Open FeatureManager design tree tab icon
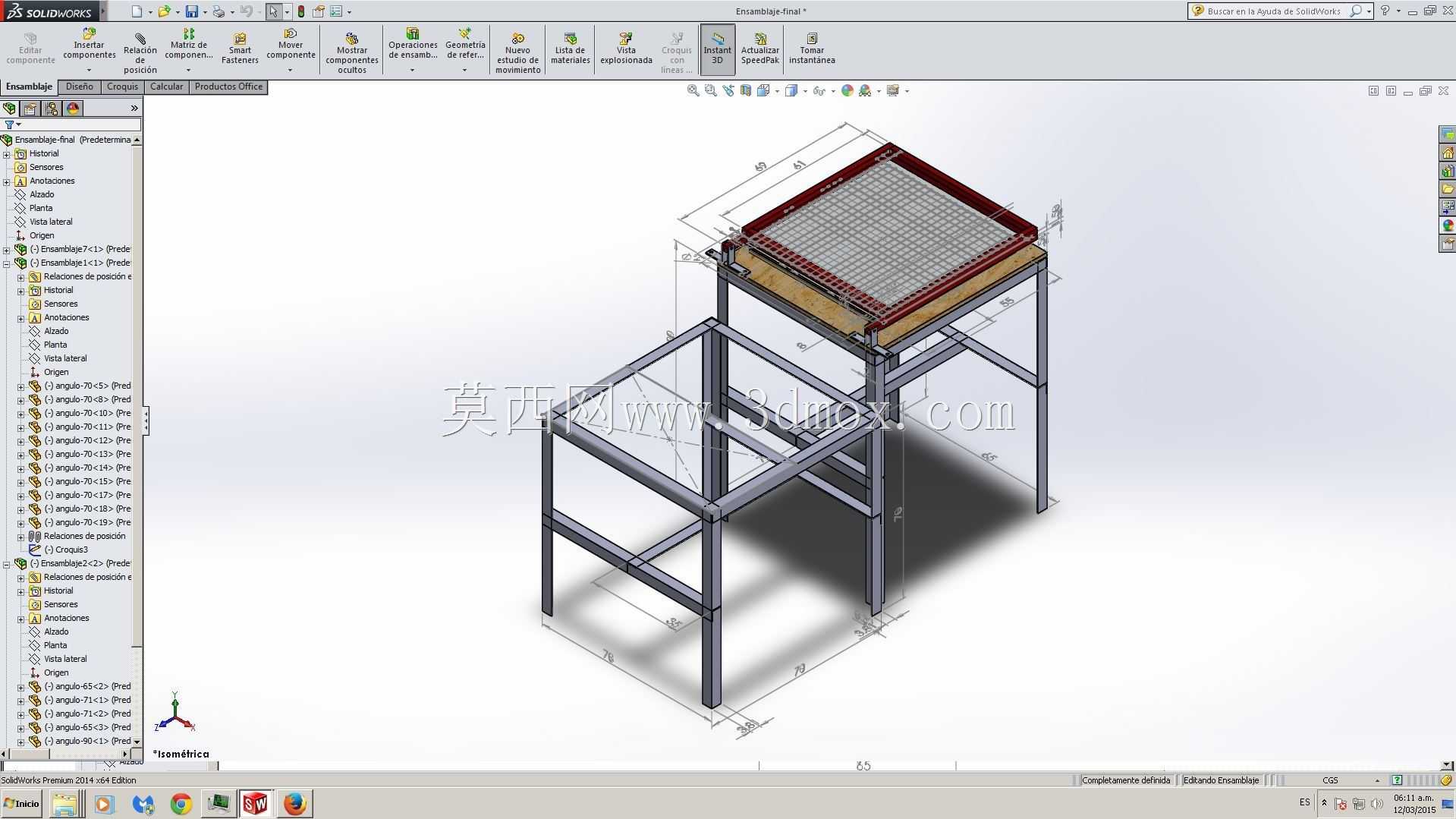The image size is (1456, 819). point(10,109)
